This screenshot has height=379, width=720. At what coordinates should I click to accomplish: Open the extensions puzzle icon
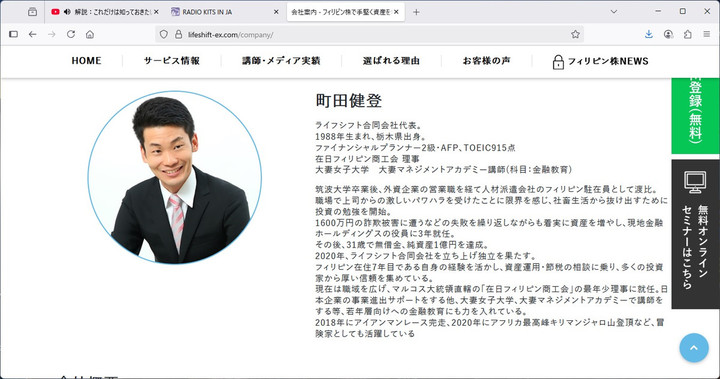(687, 34)
